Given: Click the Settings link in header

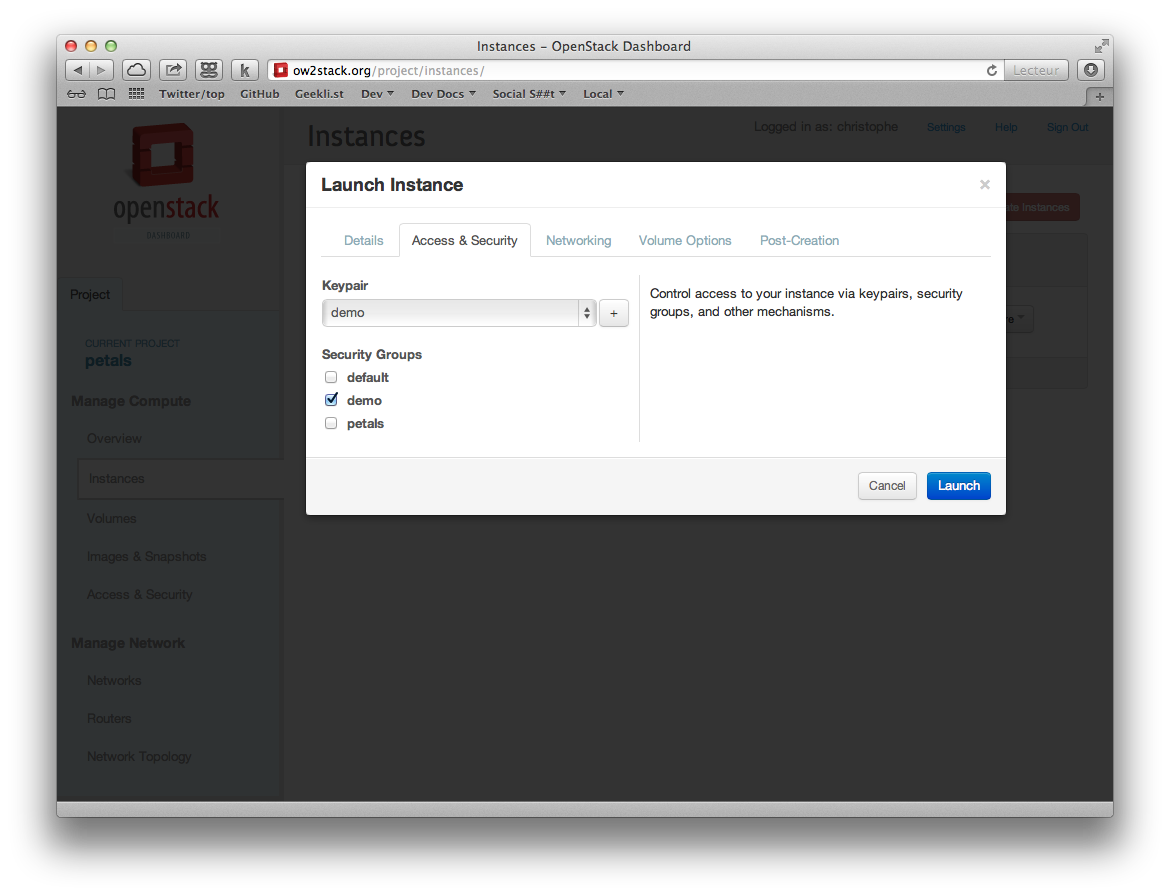Looking at the screenshot, I should (x=946, y=128).
